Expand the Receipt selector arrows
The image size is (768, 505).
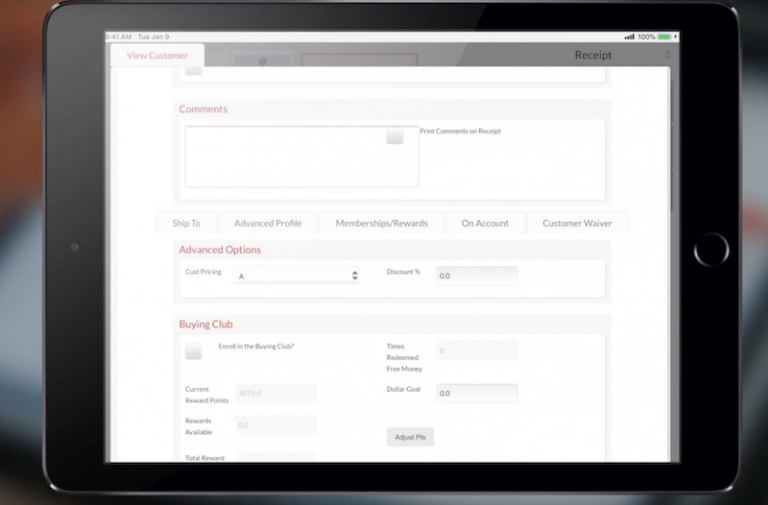[668, 55]
